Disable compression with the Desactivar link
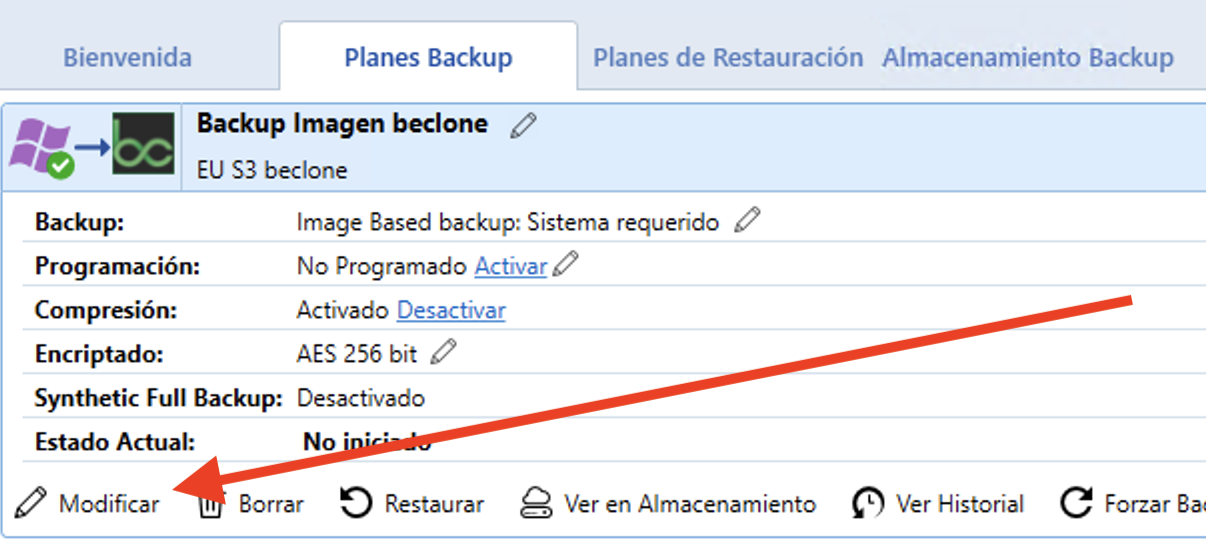Image resolution: width=1206 pixels, height=558 pixels. click(451, 310)
